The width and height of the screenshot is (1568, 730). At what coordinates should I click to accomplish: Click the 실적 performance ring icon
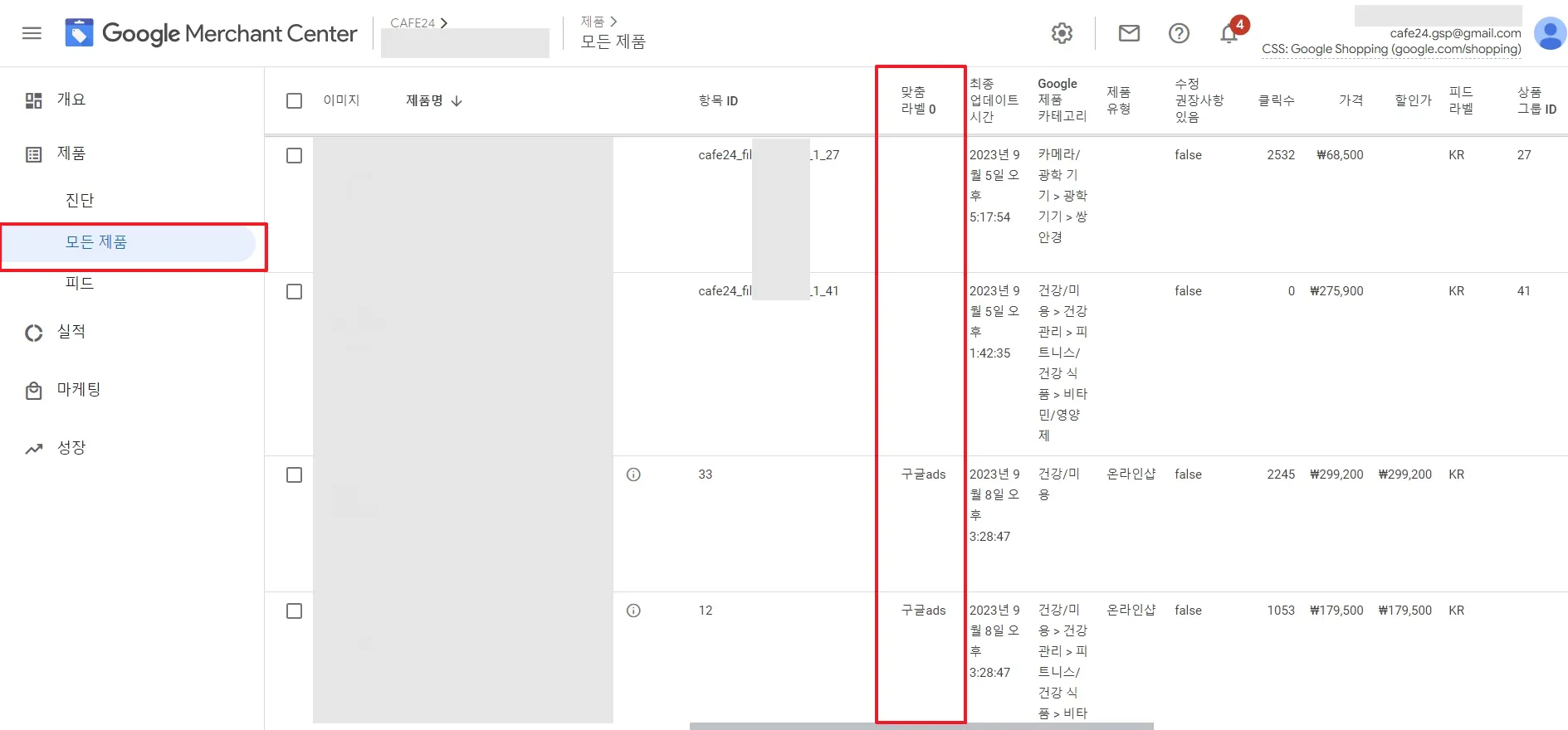click(33, 333)
